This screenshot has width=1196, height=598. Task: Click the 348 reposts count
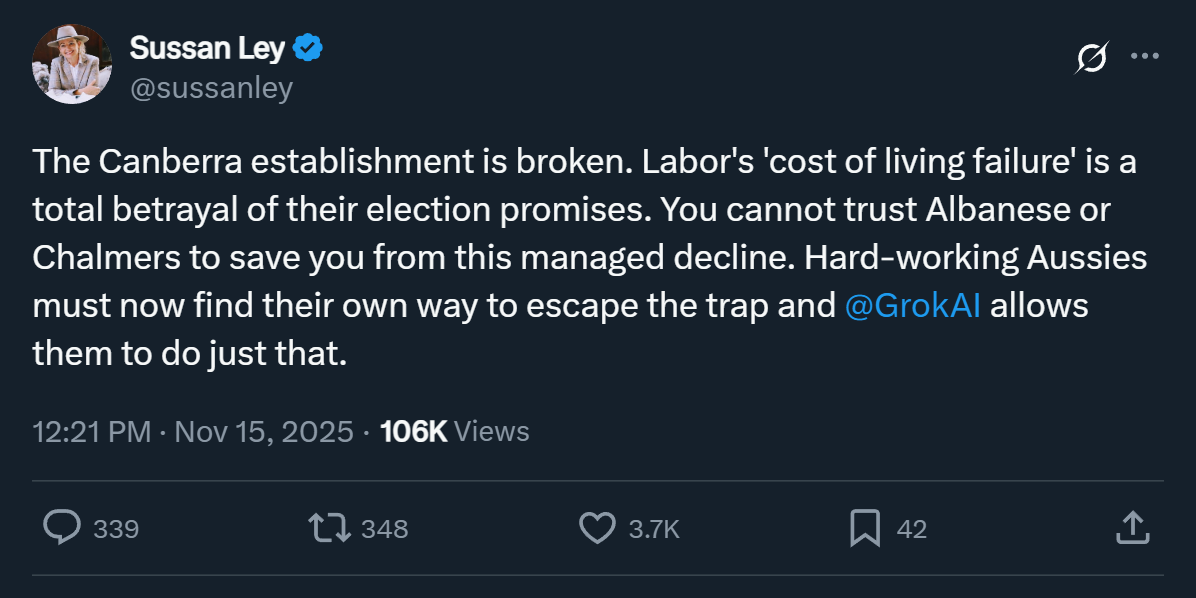coord(384,529)
